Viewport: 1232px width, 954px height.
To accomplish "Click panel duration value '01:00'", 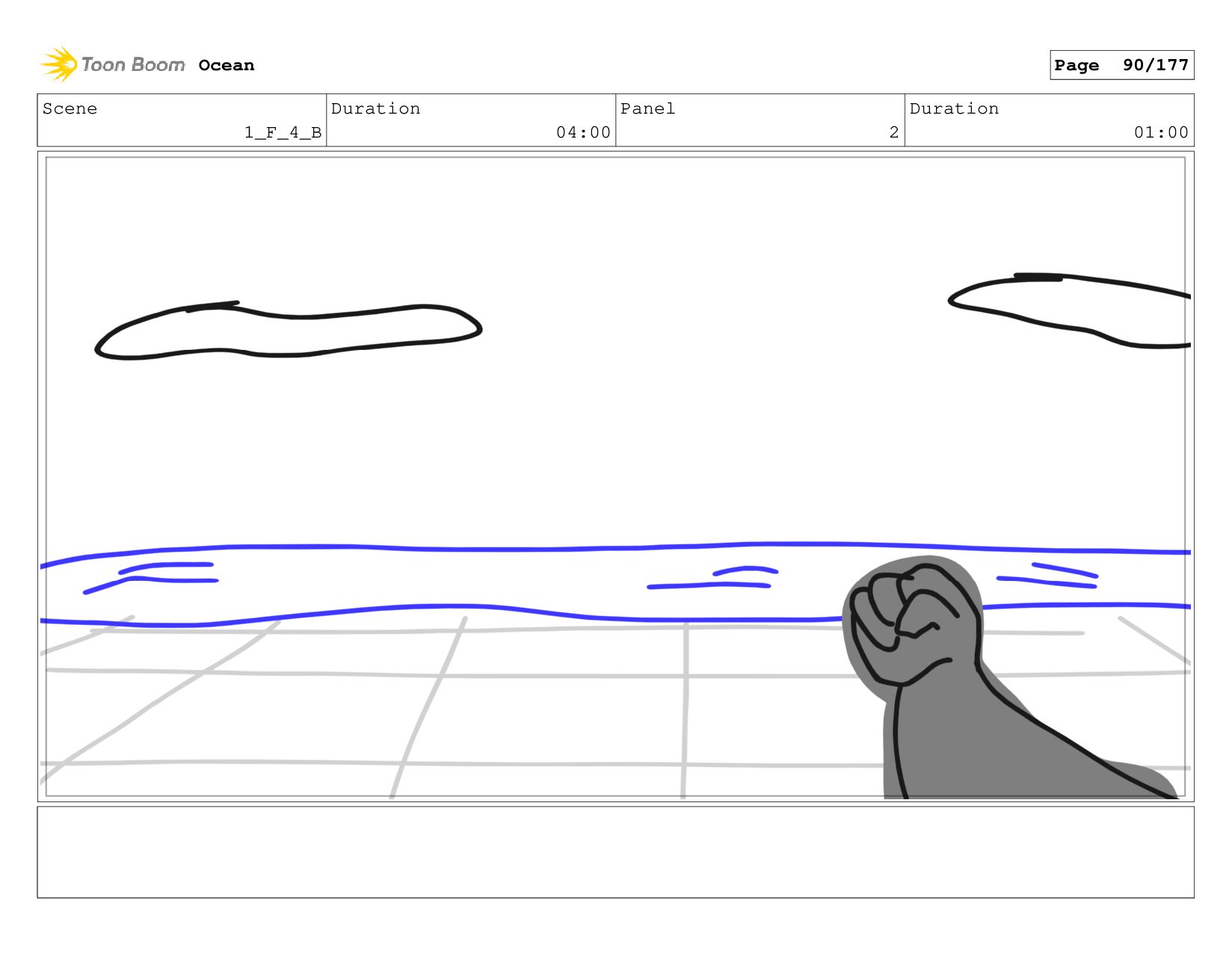I will point(1161,132).
